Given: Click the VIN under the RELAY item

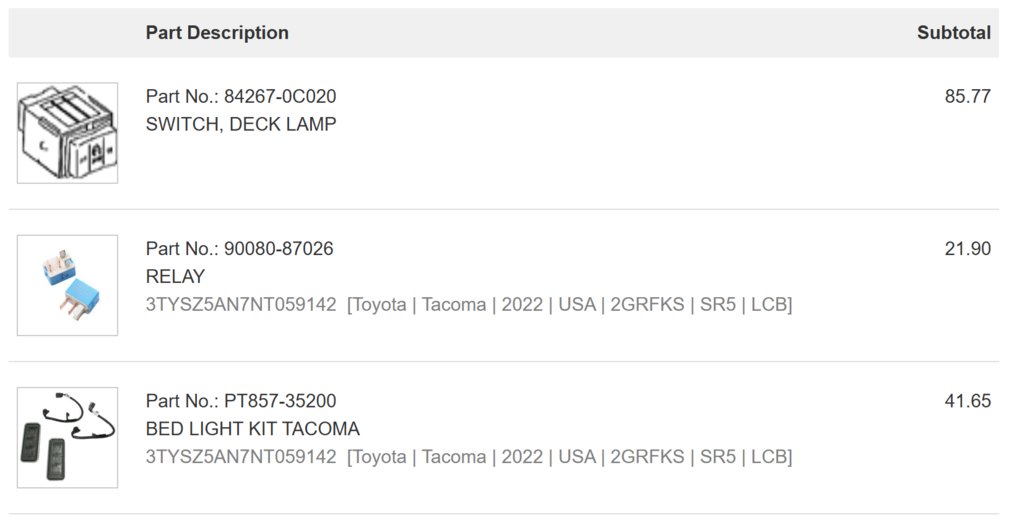Looking at the screenshot, I should 241,305.
